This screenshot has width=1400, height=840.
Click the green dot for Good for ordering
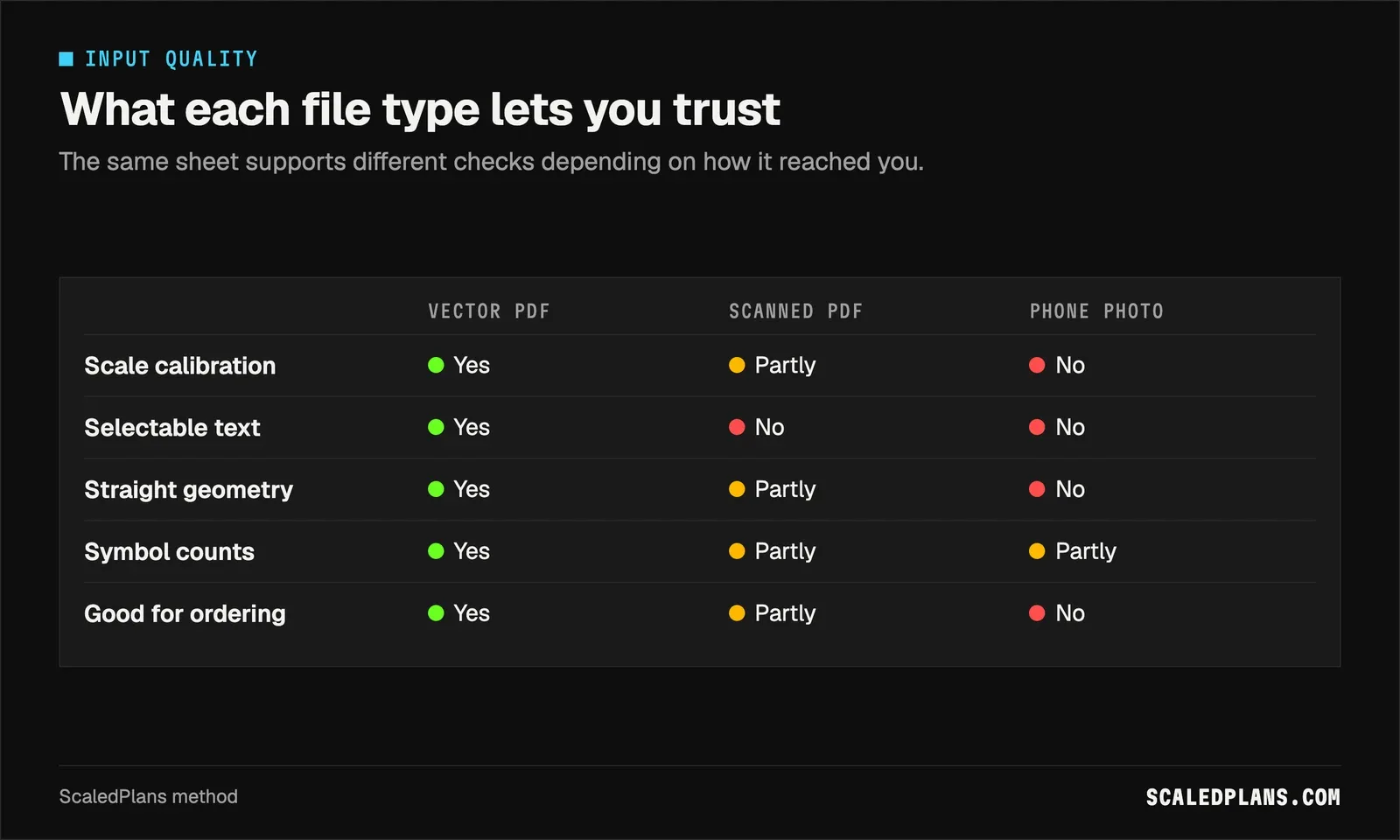[436, 614]
